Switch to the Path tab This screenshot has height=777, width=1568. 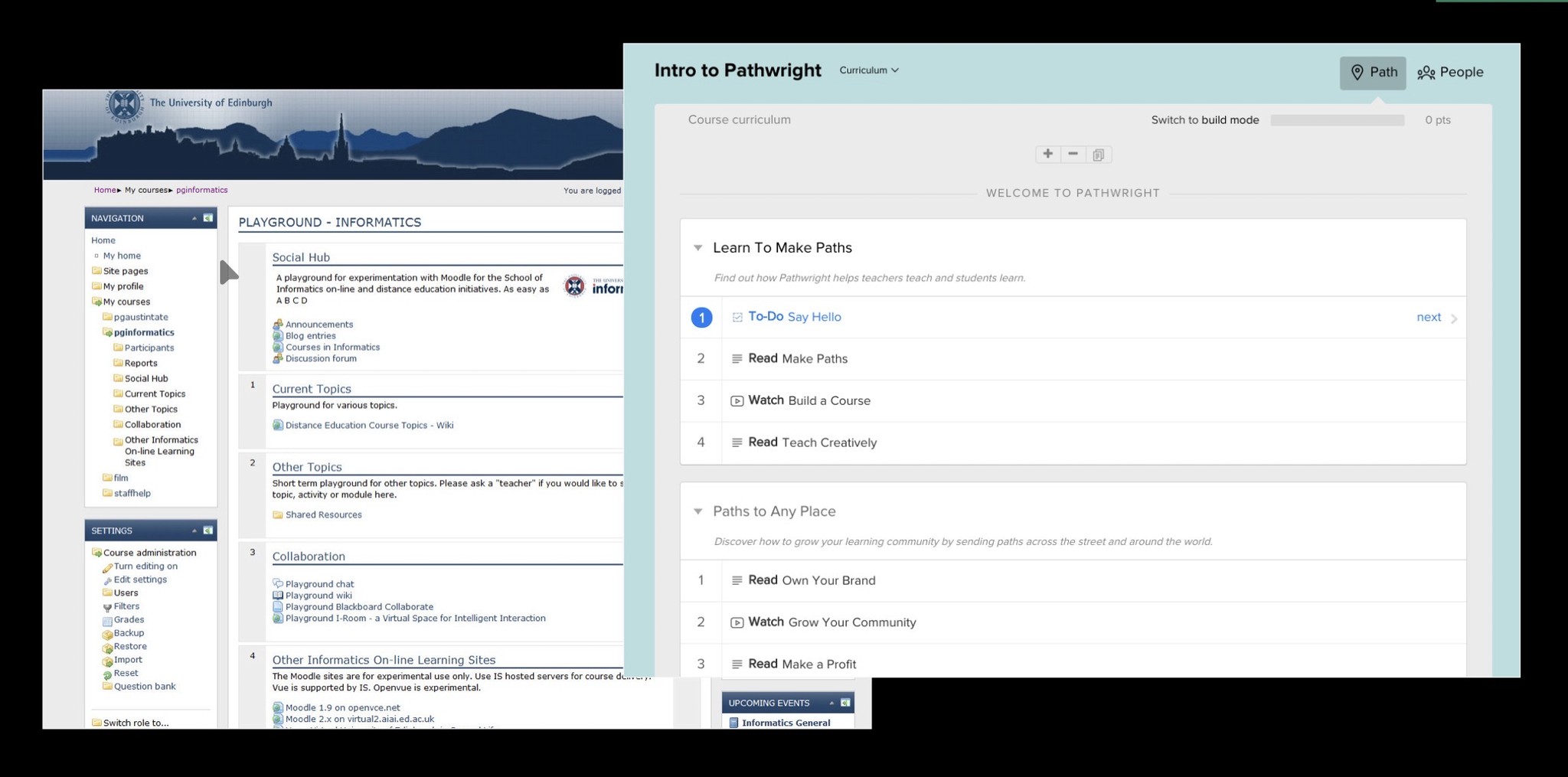pos(1373,73)
